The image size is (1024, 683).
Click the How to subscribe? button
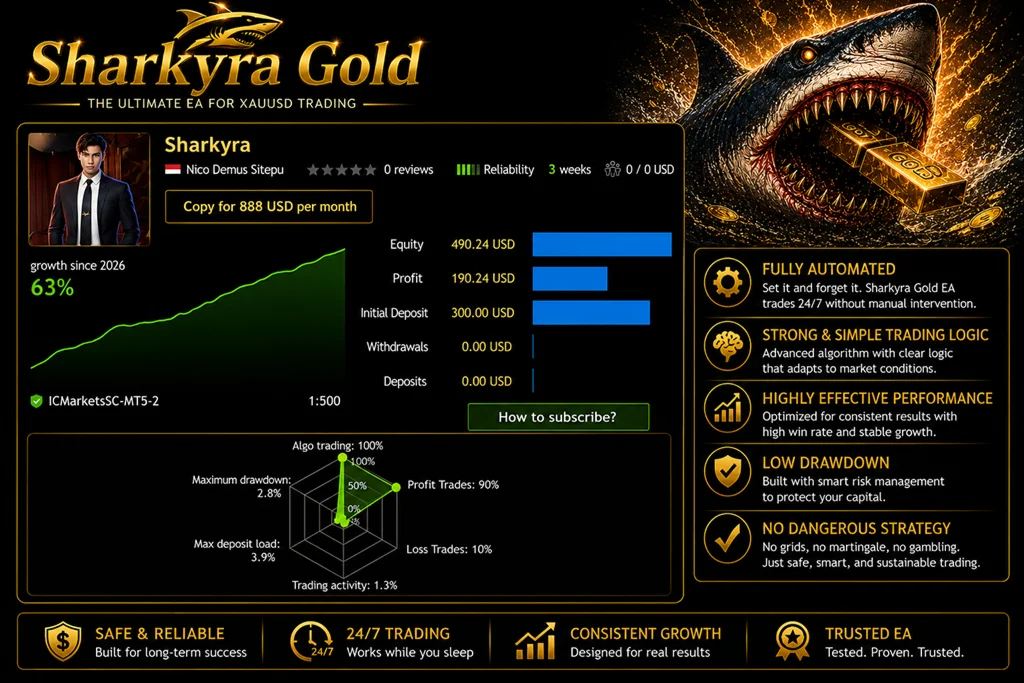[x=558, y=417]
